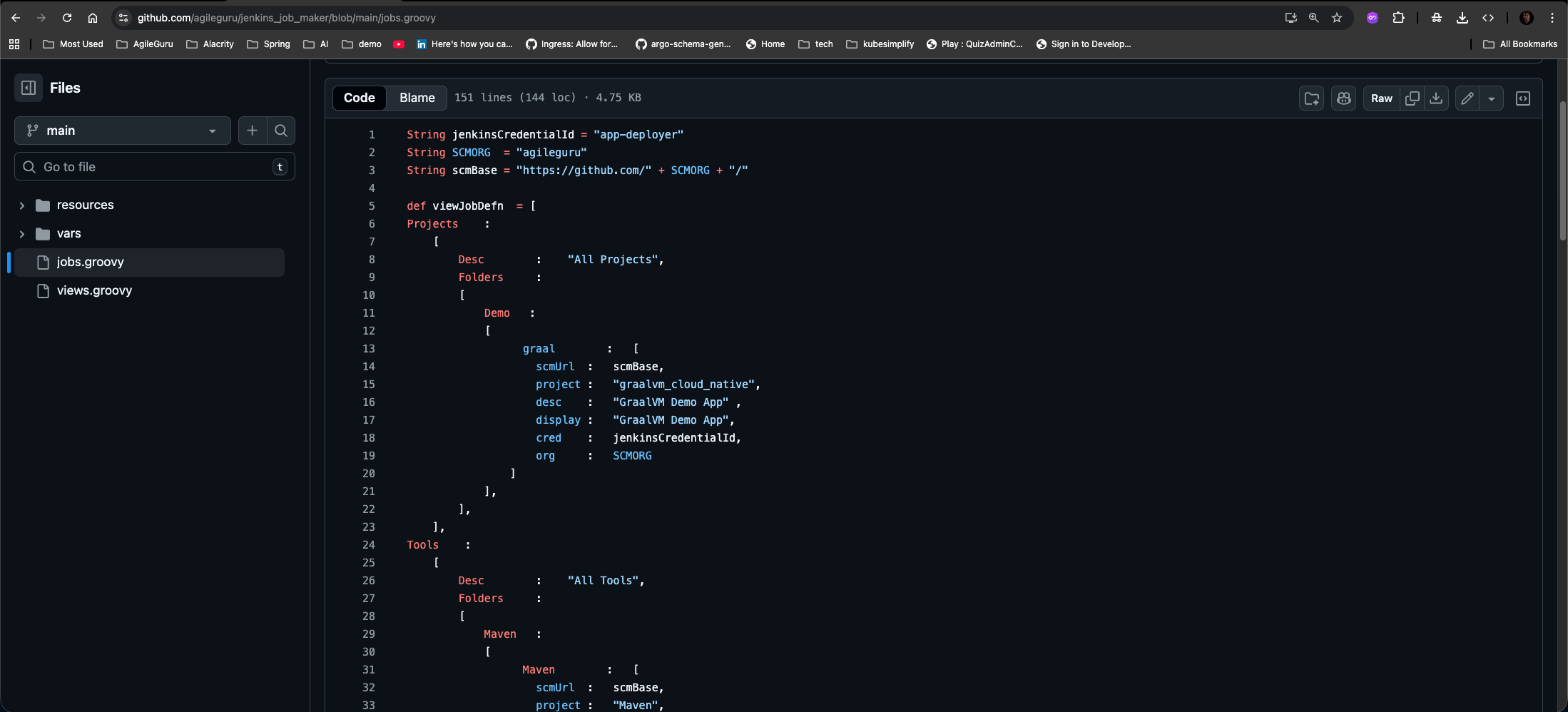This screenshot has width=1568, height=712.
Task: Create a new file in the repository
Action: [253, 131]
